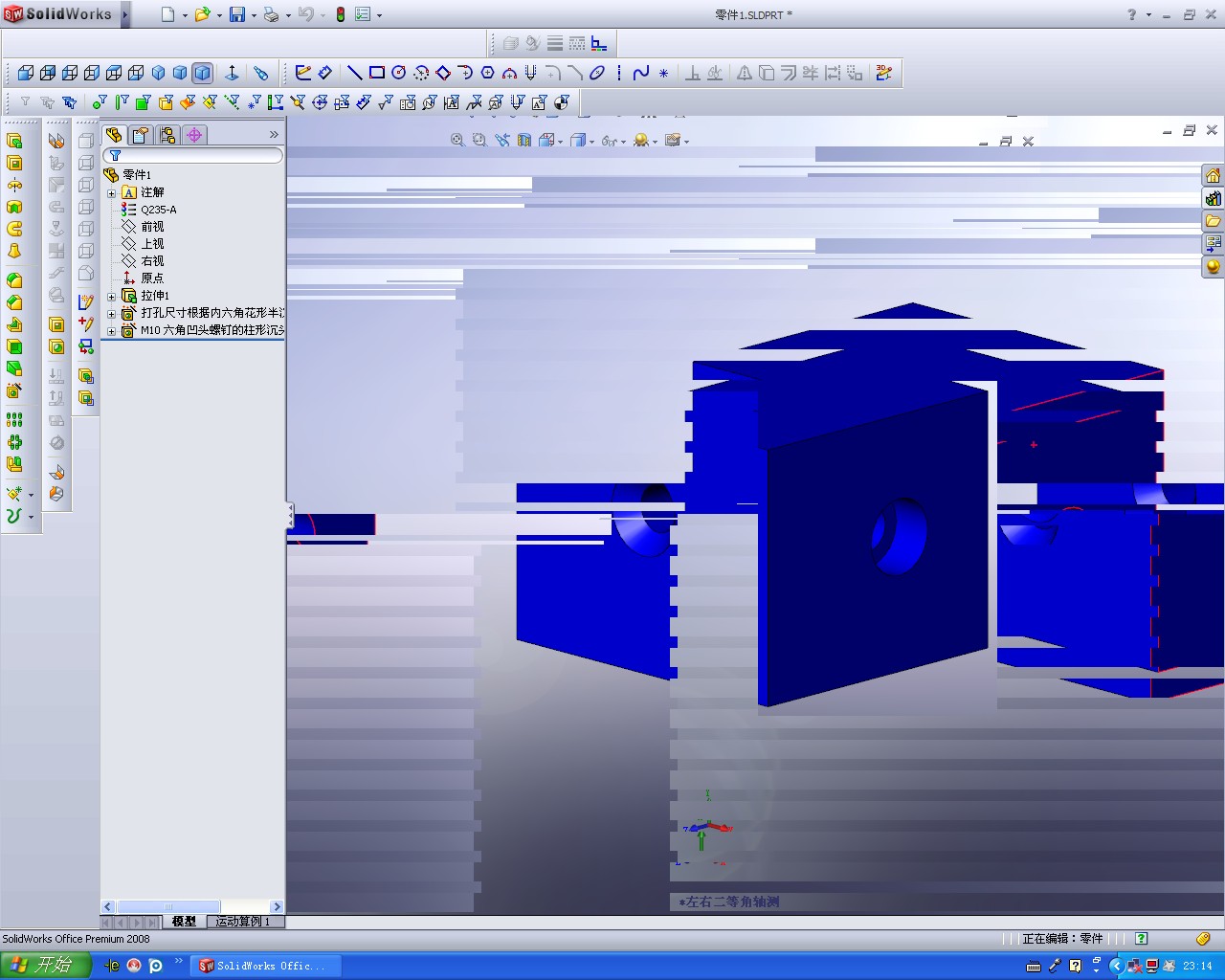
Task: Toggle the Filter icon above the dimension toolbar
Action: 24,102
